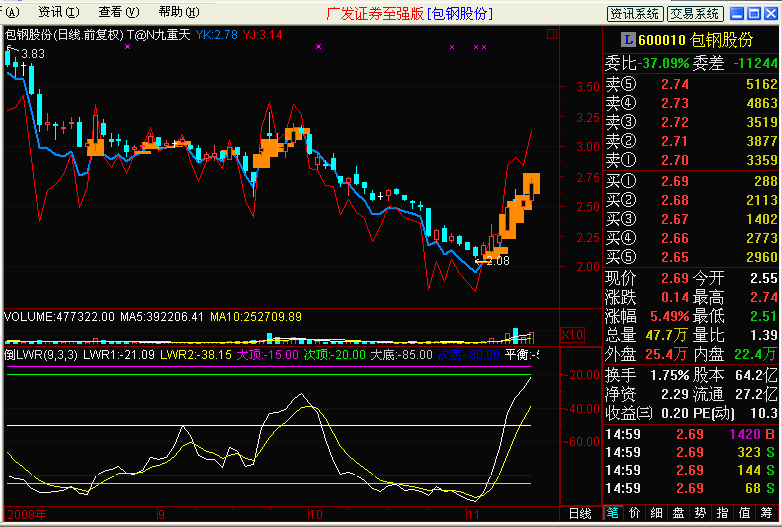Open the 帮助(H) menu
Image resolution: width=782 pixels, height=527 pixels.
(179, 12)
